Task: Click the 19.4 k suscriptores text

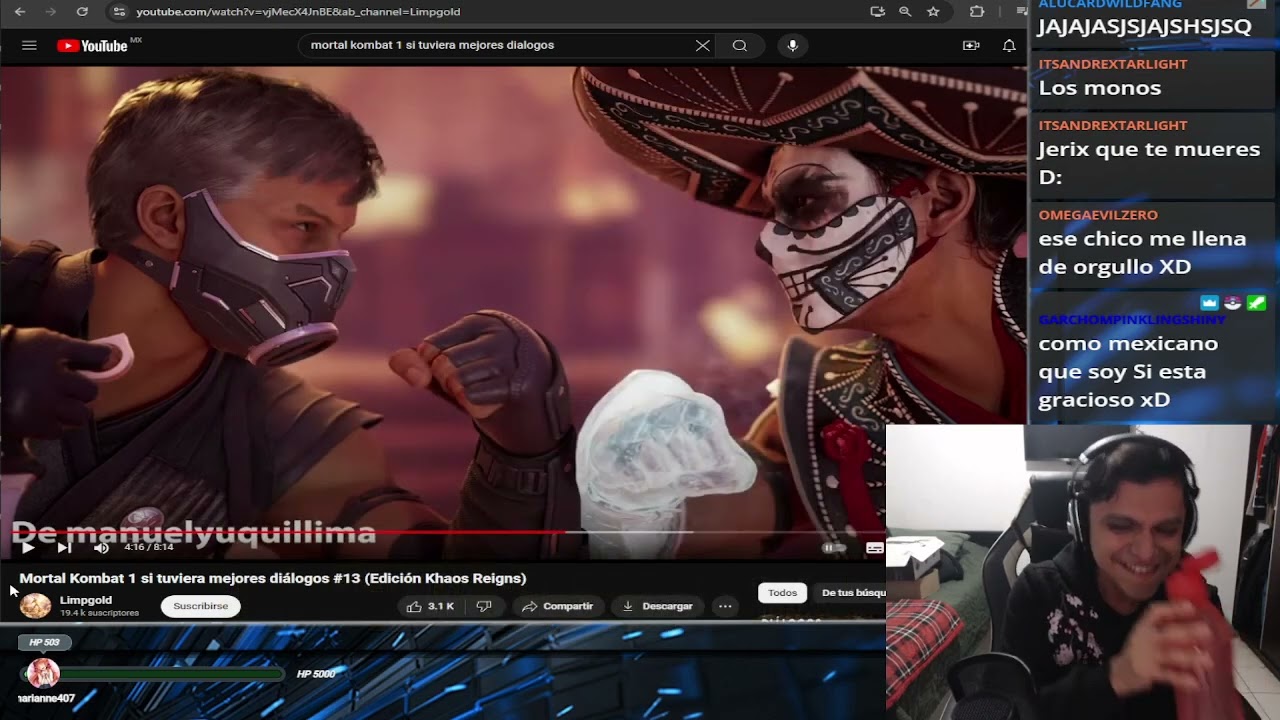Action: pos(99,613)
